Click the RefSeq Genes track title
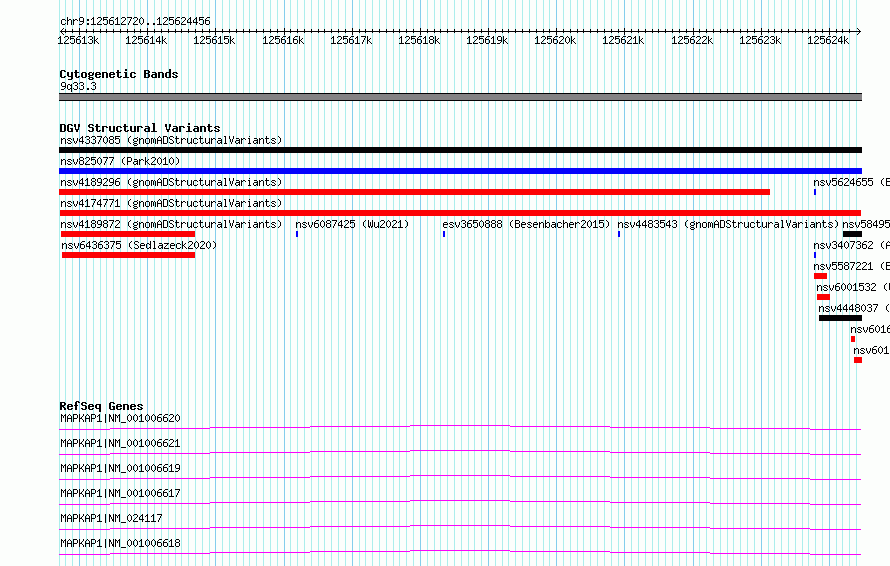The height and width of the screenshot is (566, 890). (102, 406)
